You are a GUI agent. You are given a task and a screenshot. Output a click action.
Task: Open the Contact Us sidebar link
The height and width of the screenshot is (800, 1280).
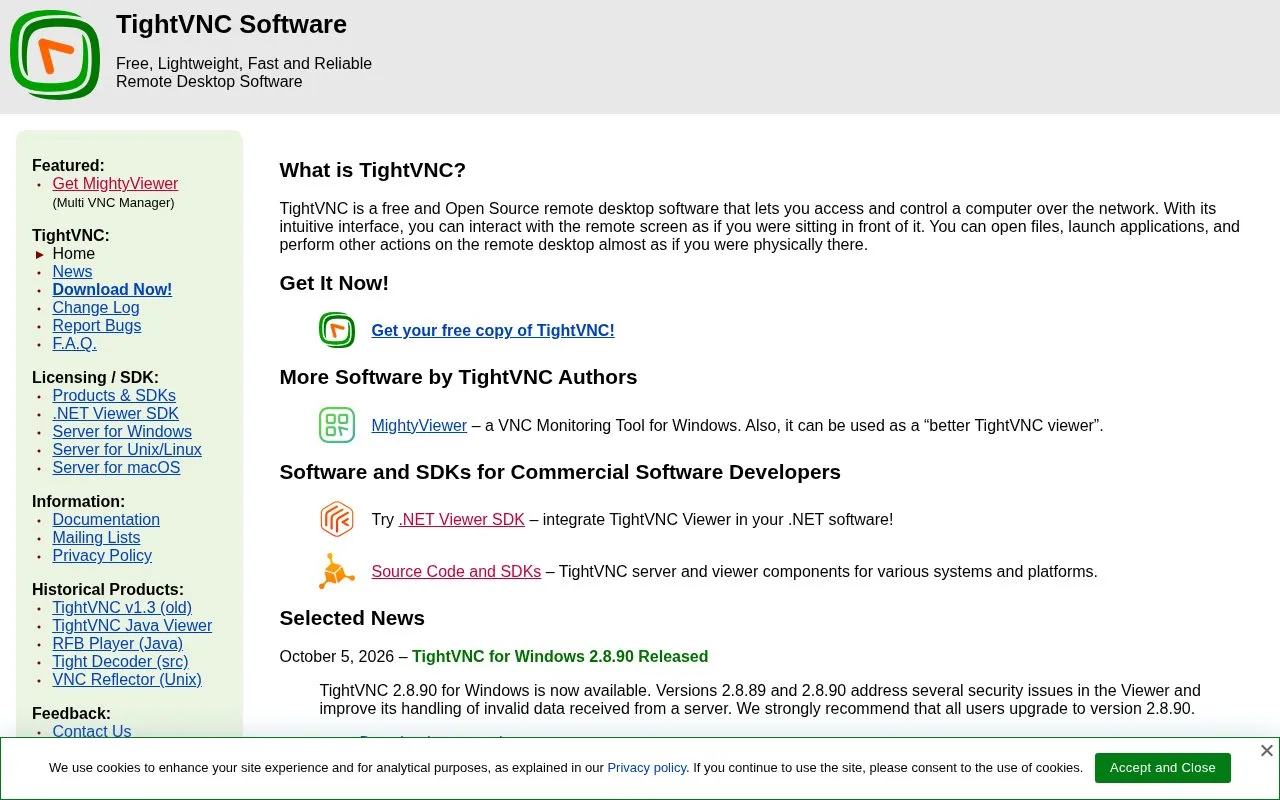(x=92, y=731)
